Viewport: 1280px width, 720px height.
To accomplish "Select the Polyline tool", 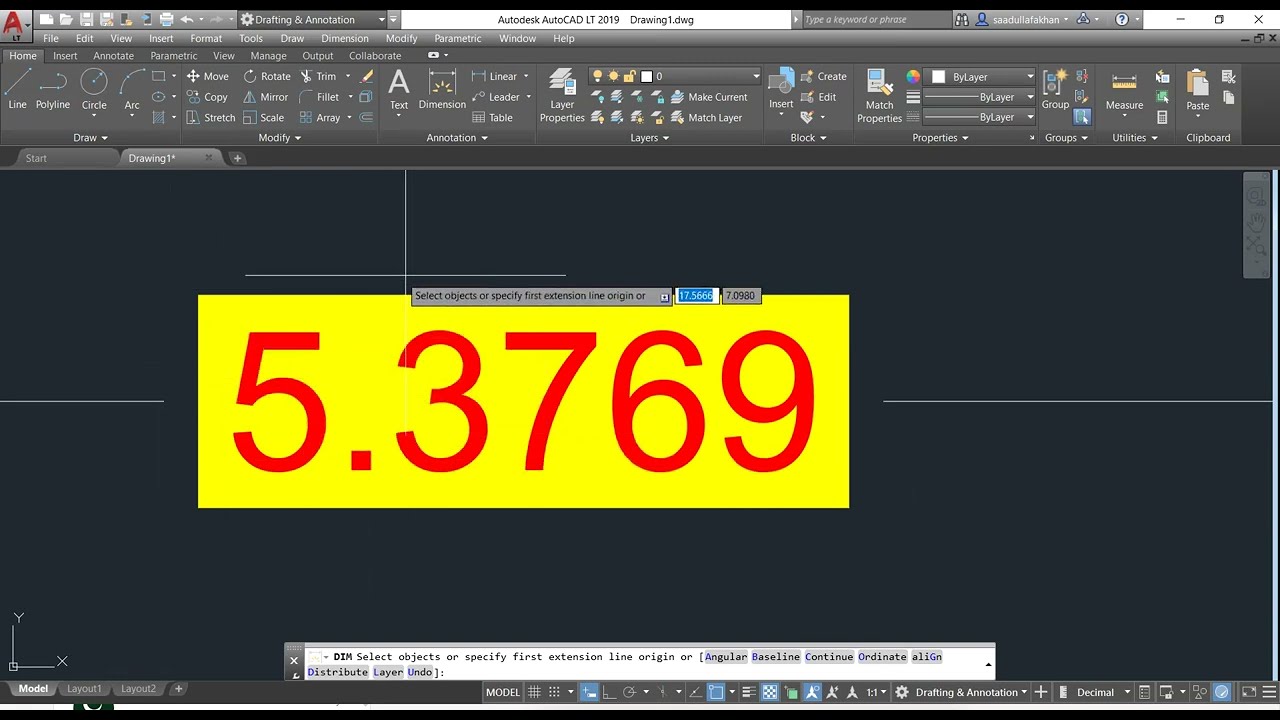I will 53,90.
